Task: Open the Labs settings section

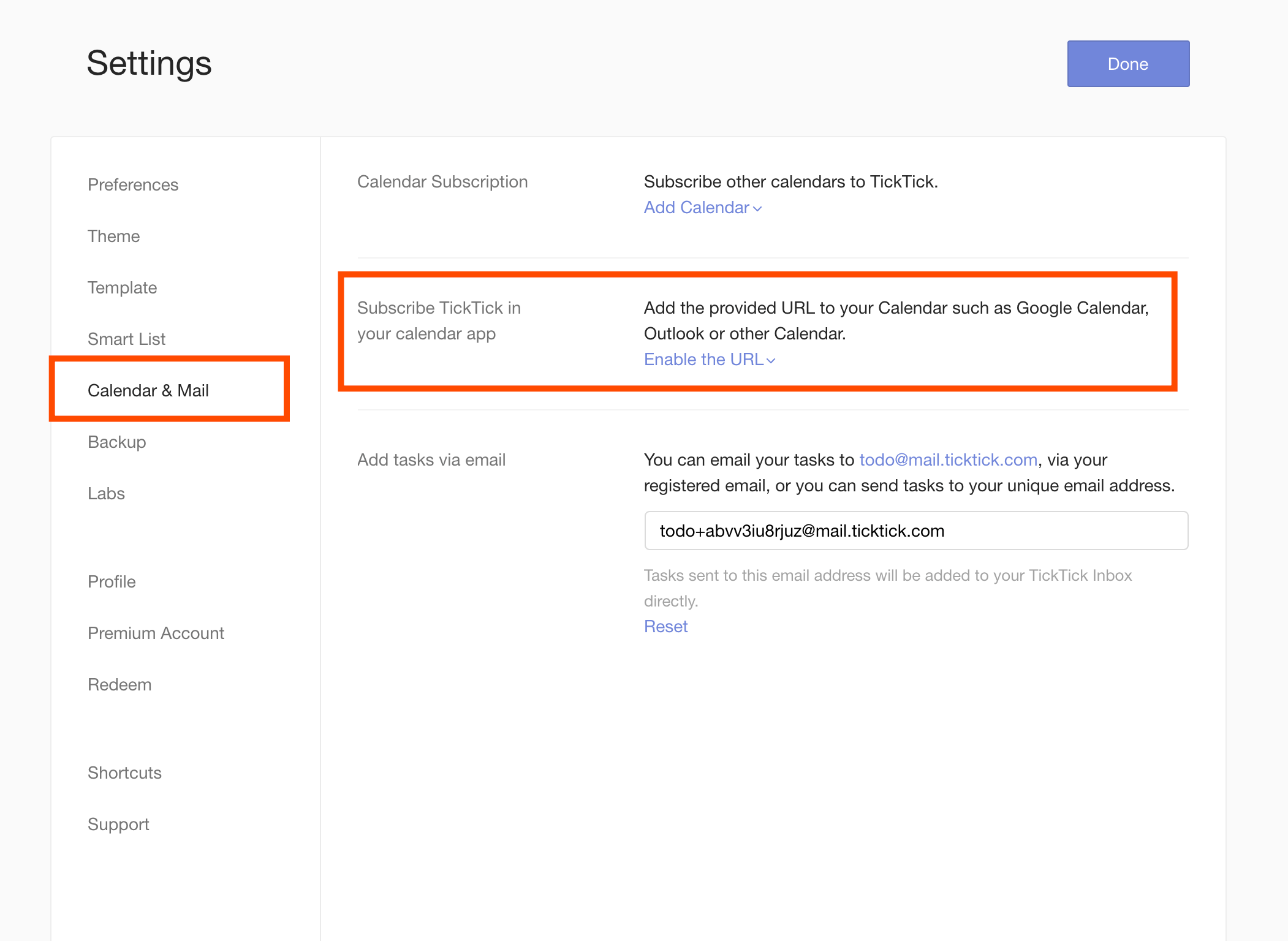Action: [x=106, y=493]
